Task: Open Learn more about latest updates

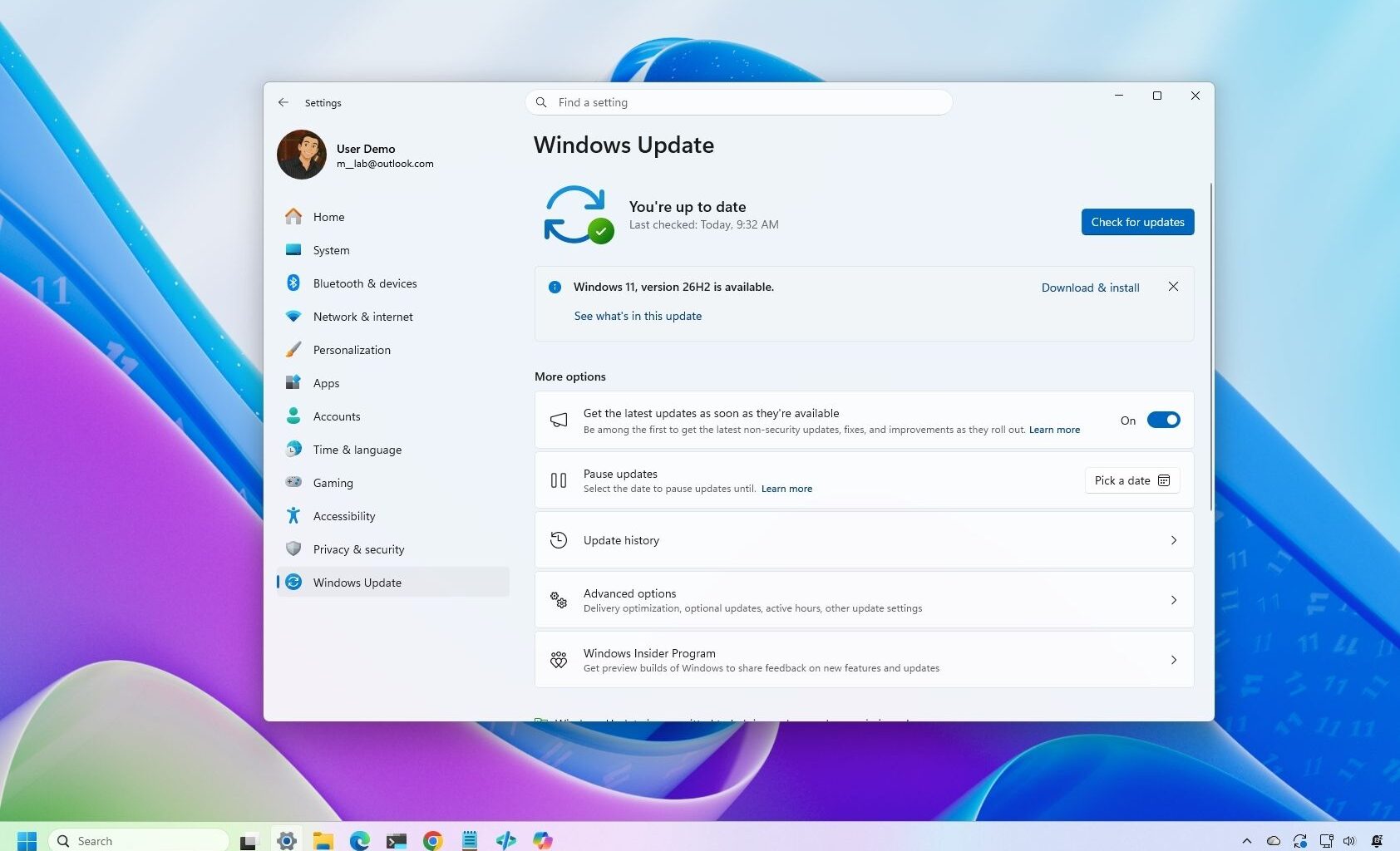Action: pyautogui.click(x=1054, y=430)
